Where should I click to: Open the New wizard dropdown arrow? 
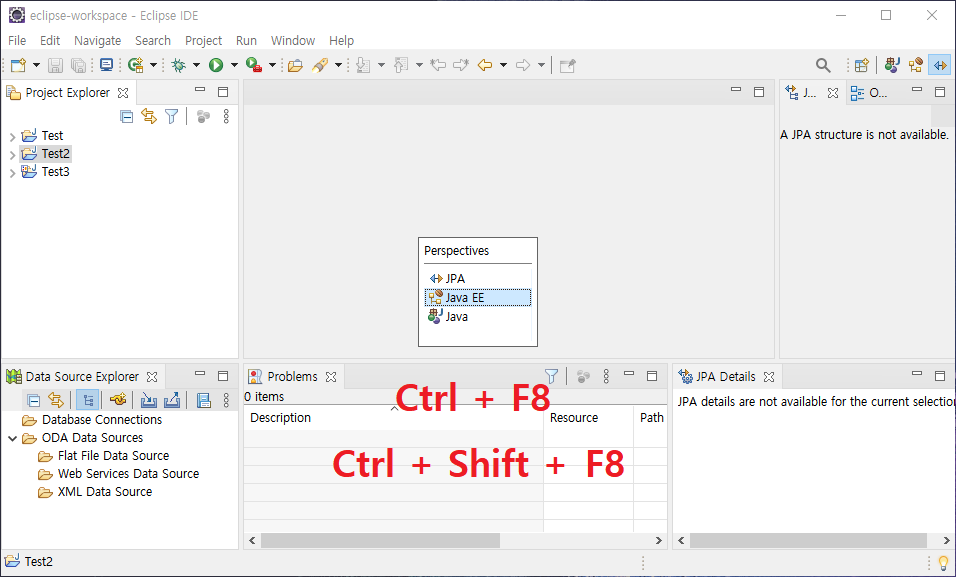[36, 65]
